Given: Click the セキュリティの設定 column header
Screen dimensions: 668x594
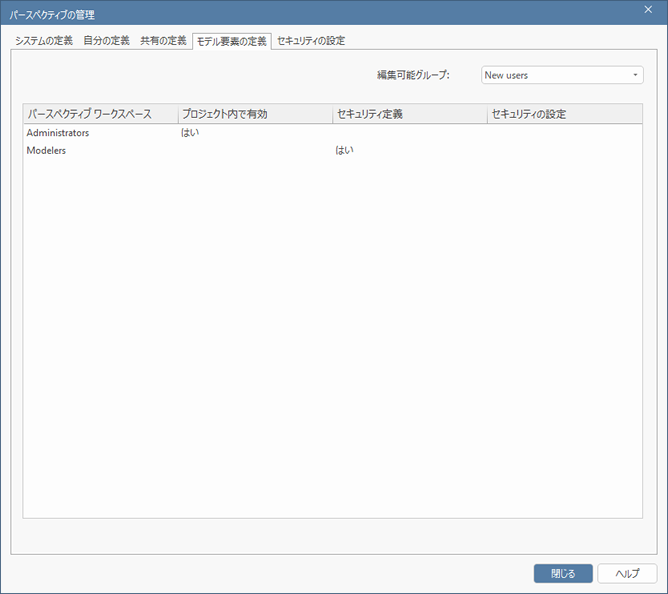Looking at the screenshot, I should pyautogui.click(x=564, y=114).
